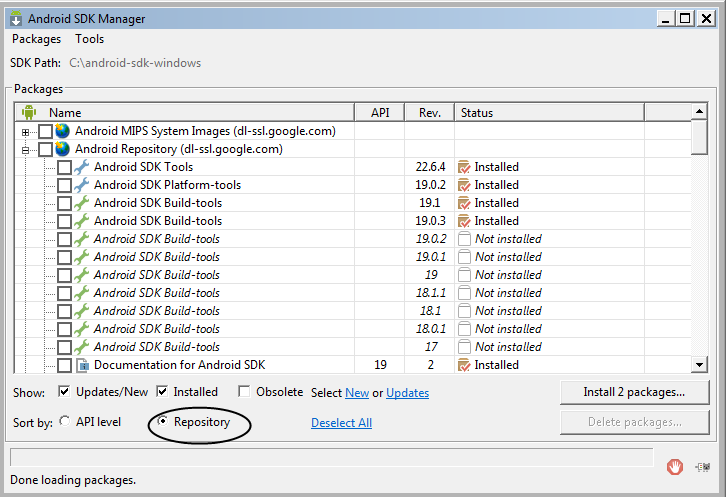Check the Android Repository group checkbox
The image size is (726, 497).
(45, 150)
